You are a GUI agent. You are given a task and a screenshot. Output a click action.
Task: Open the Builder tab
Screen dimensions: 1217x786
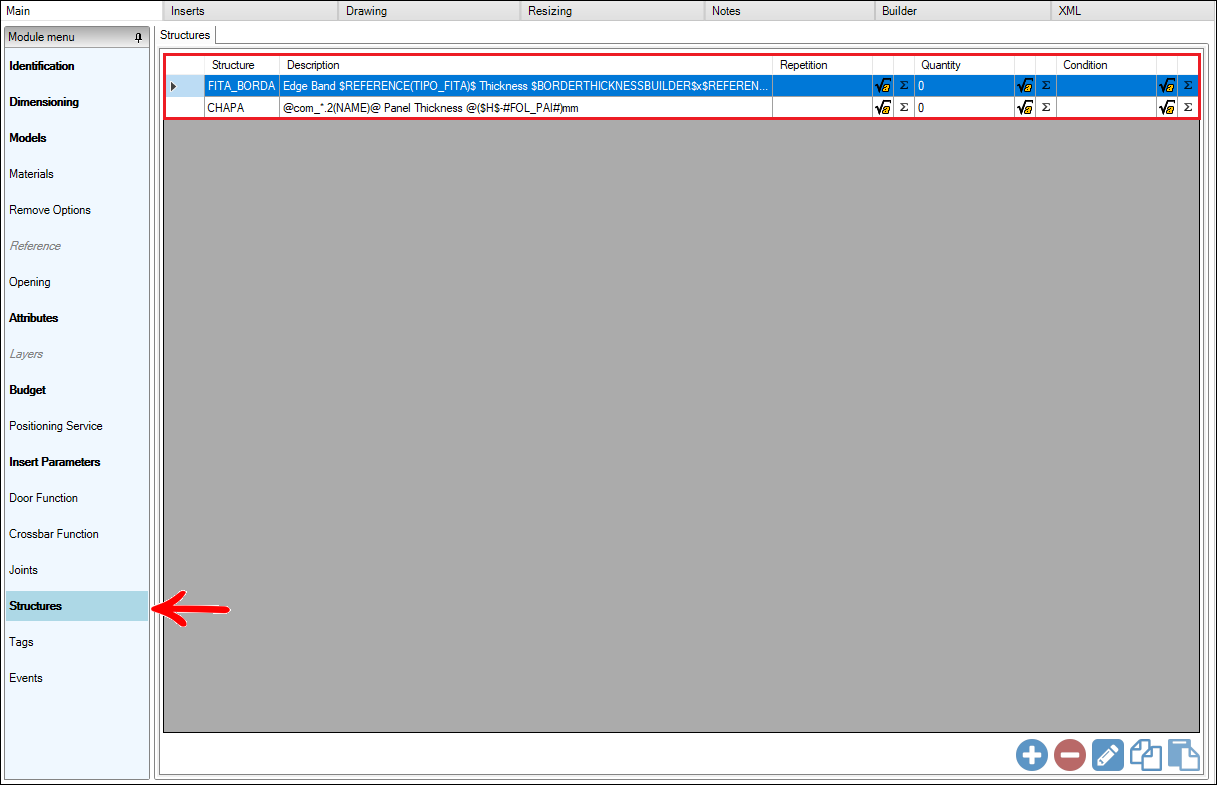pyautogui.click(x=962, y=11)
